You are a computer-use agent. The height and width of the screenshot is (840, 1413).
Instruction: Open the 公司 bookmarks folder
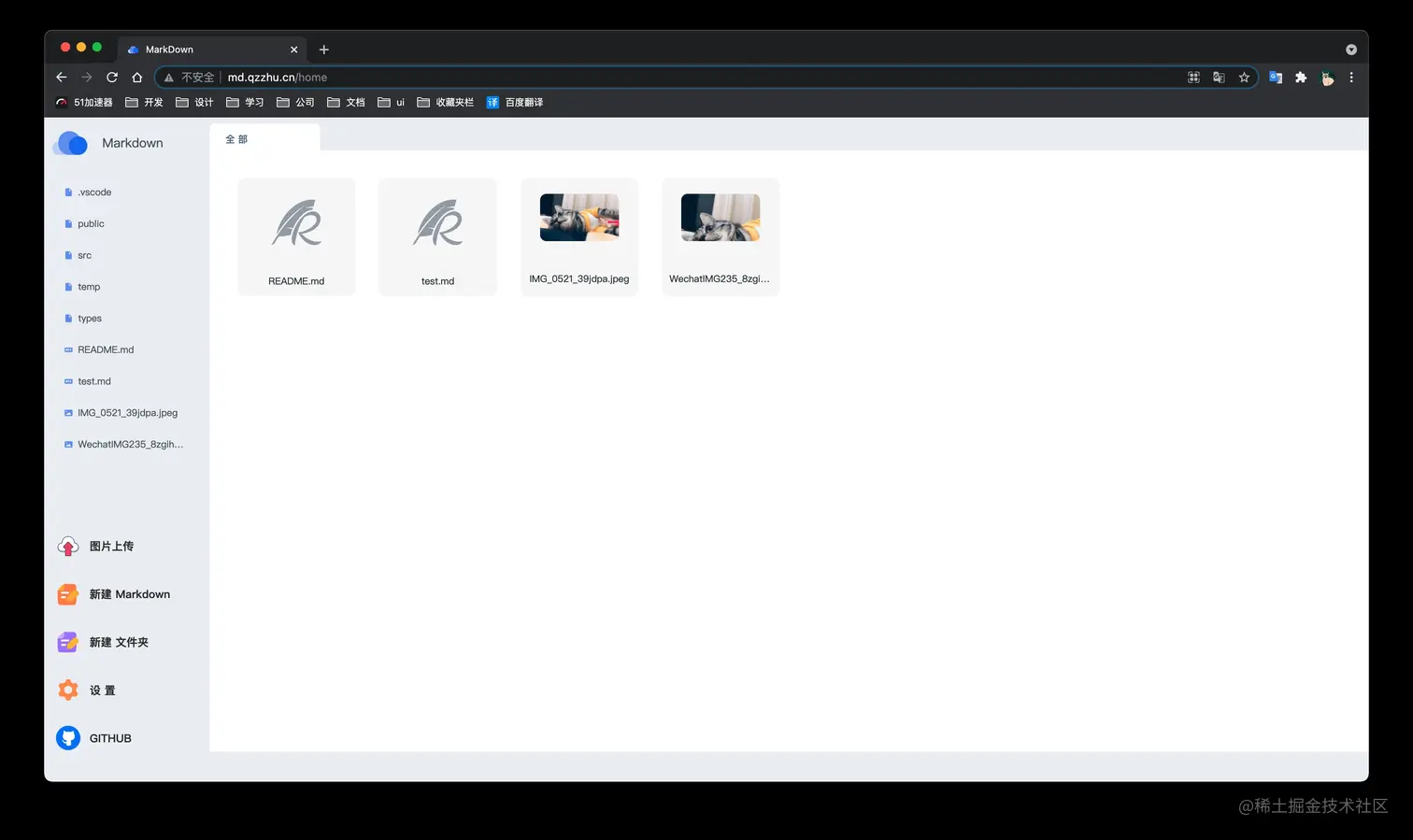[295, 103]
